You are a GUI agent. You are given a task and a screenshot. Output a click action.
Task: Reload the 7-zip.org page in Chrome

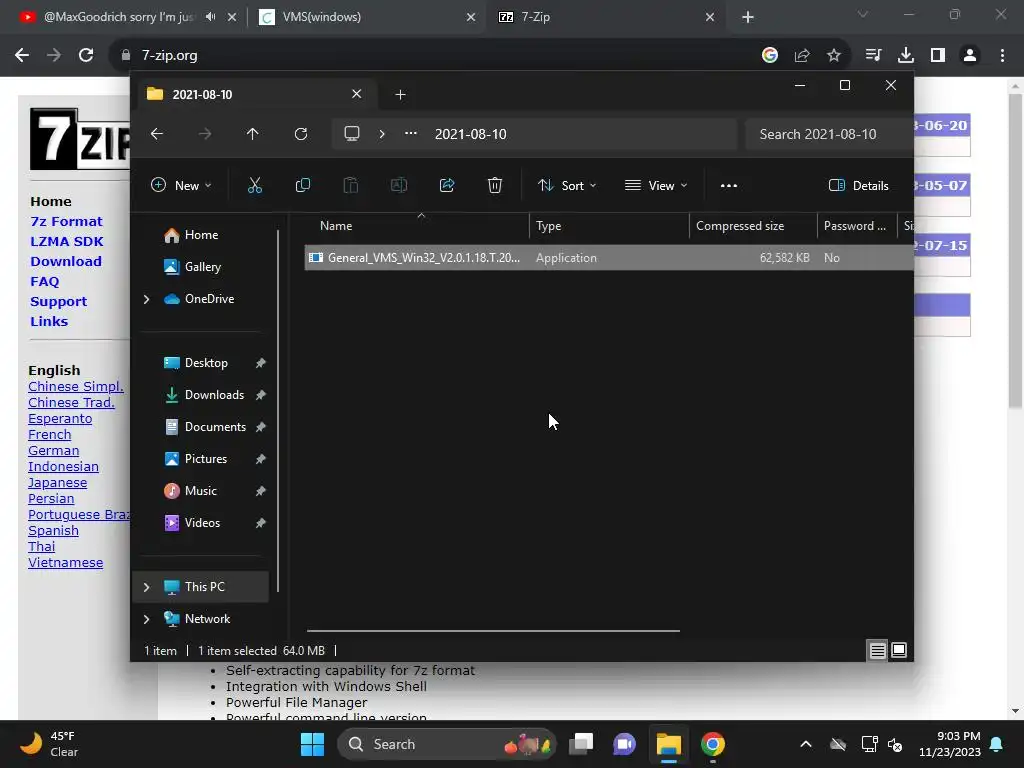click(86, 55)
